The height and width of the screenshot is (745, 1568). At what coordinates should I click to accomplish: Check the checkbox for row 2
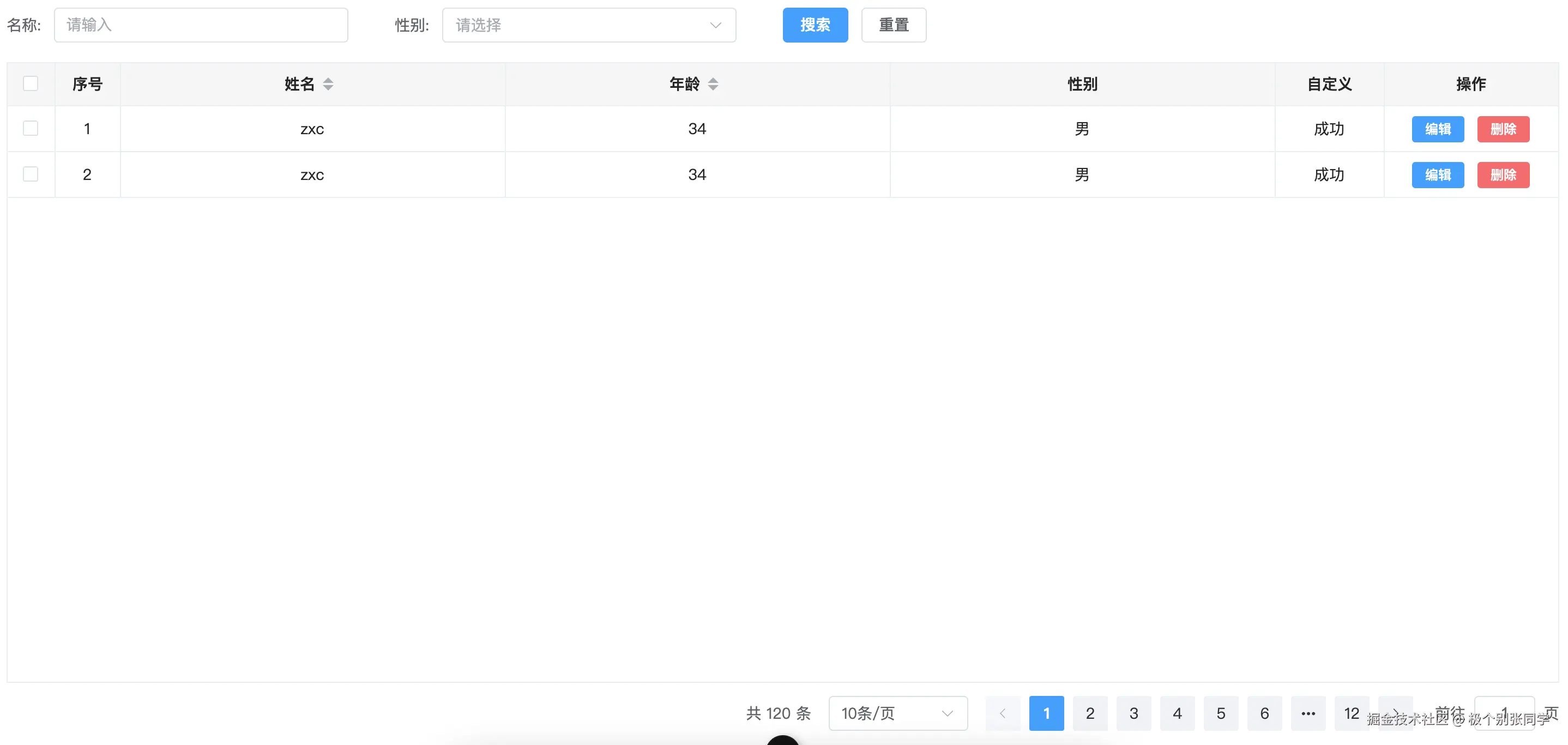[x=31, y=174]
